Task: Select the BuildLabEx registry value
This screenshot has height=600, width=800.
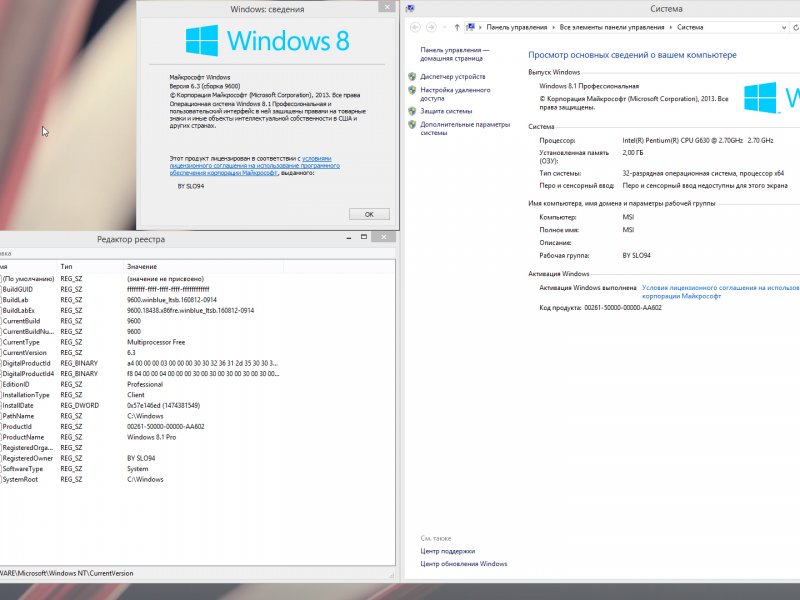Action: [x=18, y=310]
